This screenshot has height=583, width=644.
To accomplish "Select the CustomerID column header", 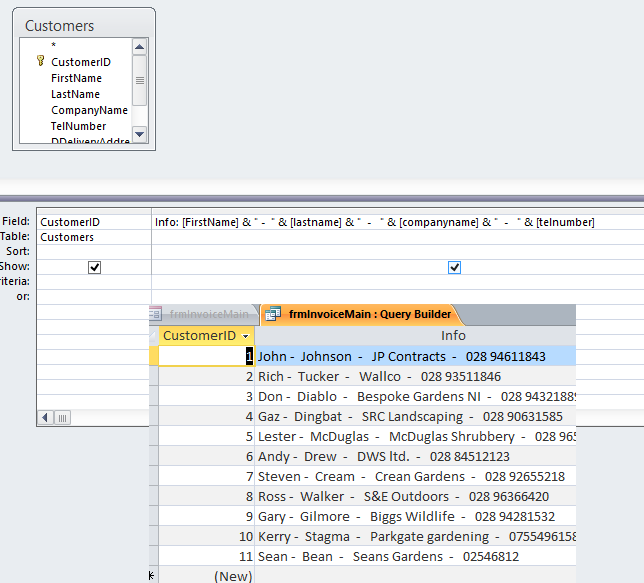I will (x=207, y=336).
